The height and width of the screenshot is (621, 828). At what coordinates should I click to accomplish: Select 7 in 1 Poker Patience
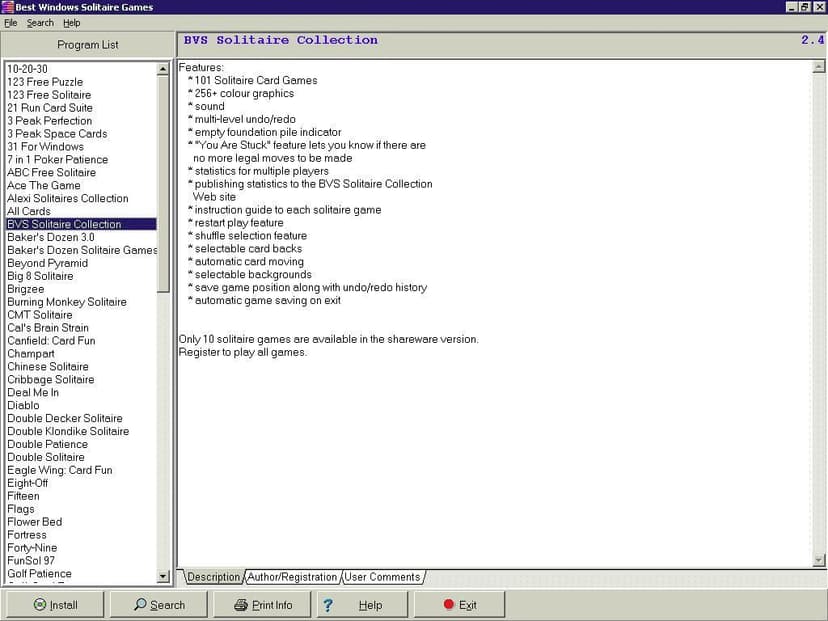81,159
